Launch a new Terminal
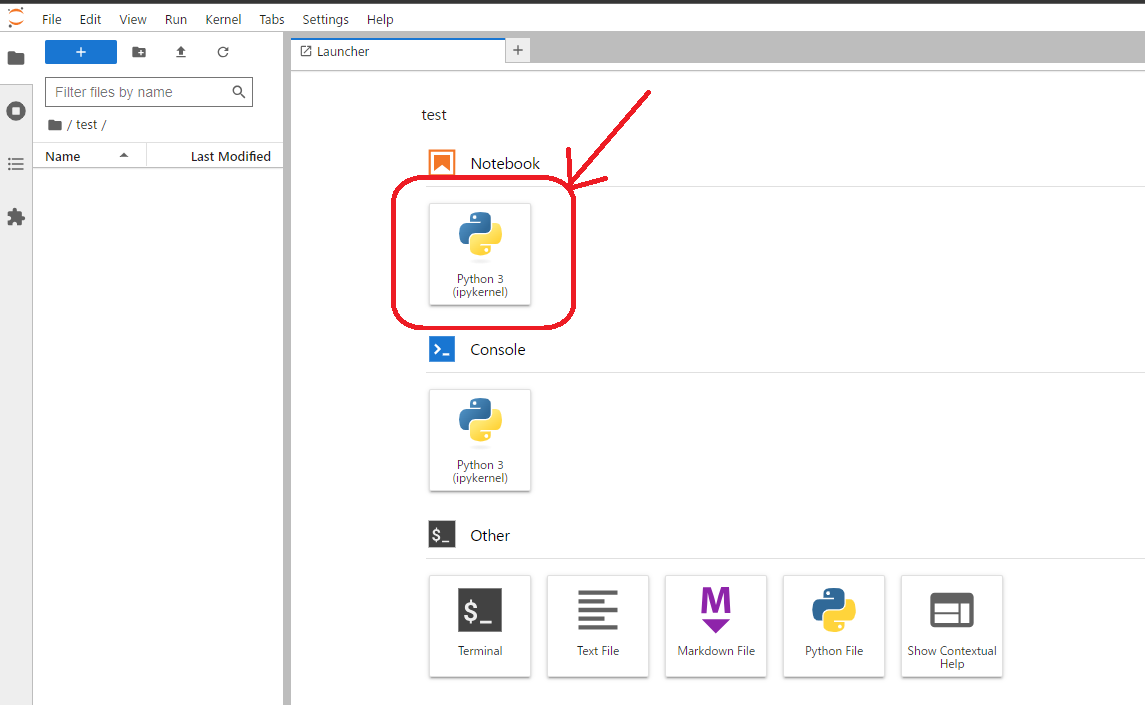The height and width of the screenshot is (705, 1145). 480,626
